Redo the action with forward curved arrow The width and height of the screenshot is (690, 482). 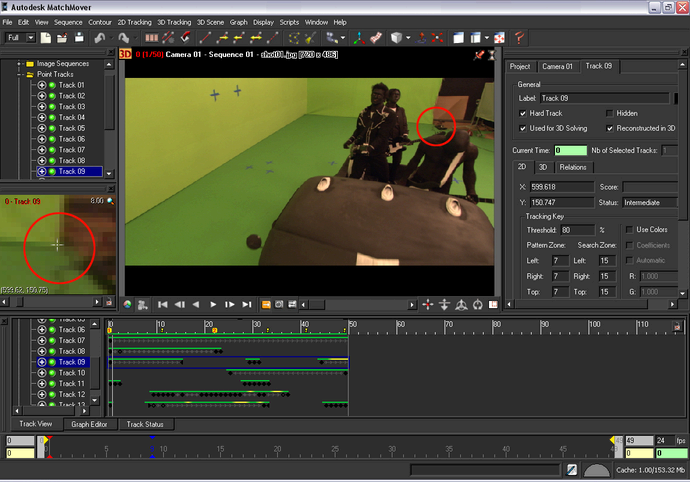(124, 38)
